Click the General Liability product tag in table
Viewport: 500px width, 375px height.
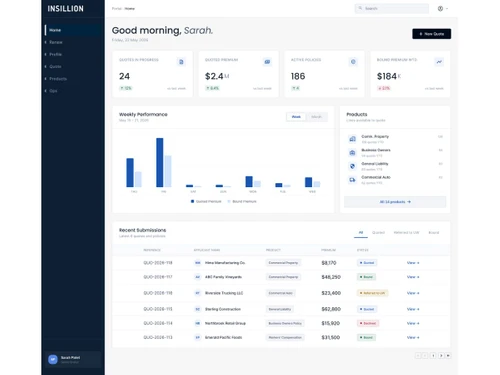pos(280,309)
